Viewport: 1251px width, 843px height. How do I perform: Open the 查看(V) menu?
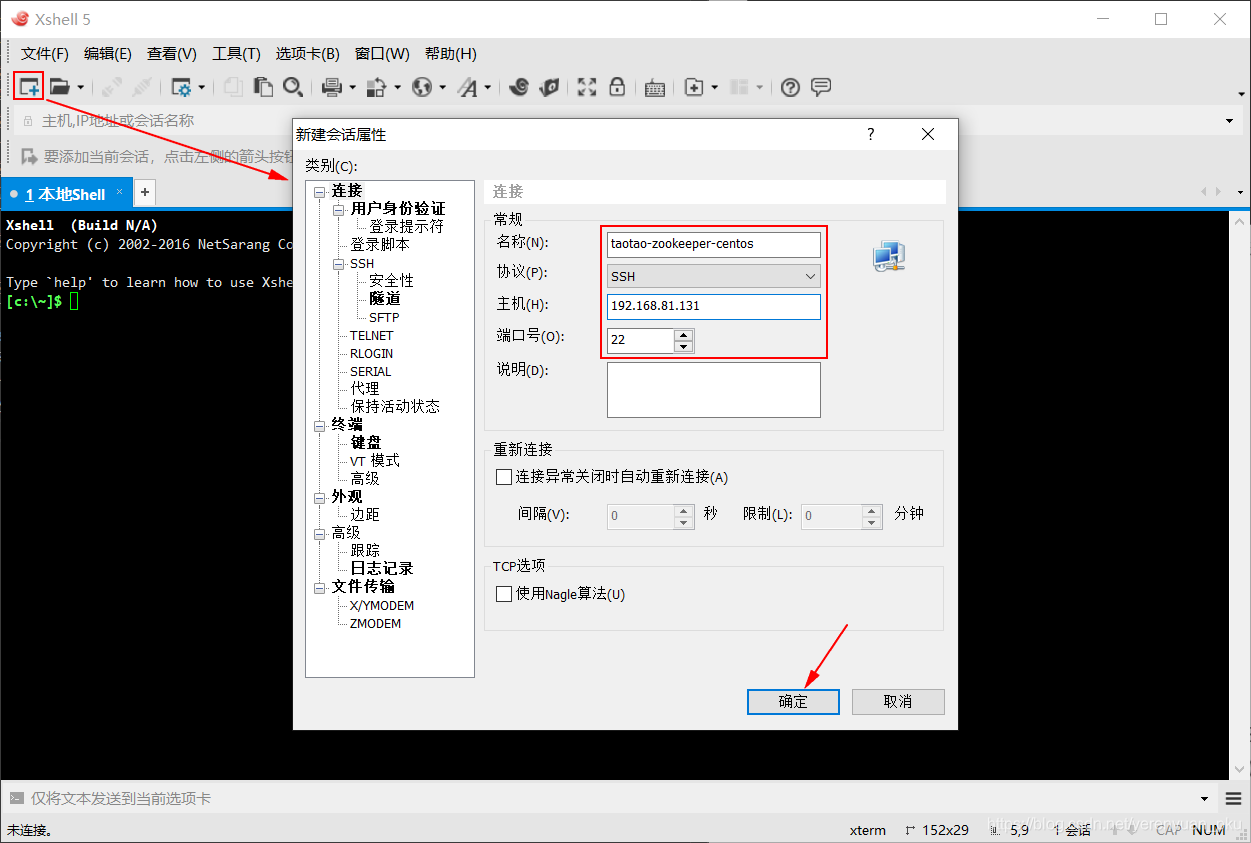tap(172, 54)
